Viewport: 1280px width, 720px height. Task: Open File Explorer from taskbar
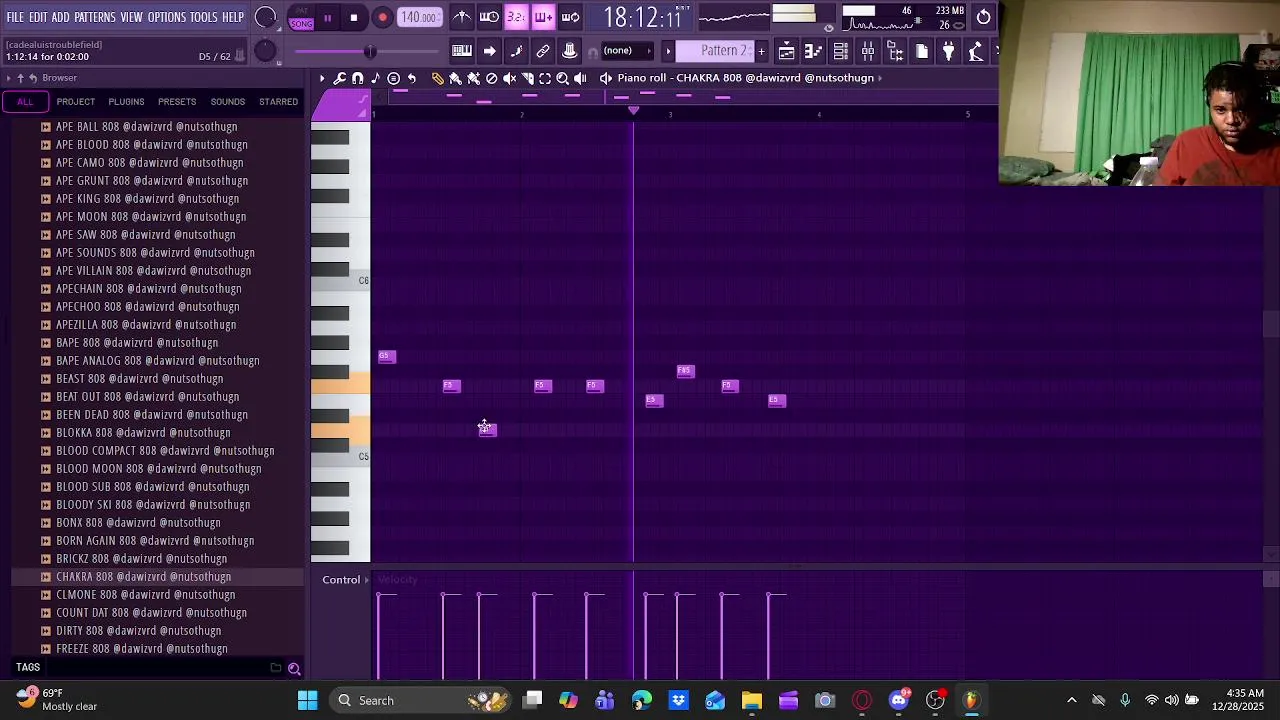tap(752, 700)
